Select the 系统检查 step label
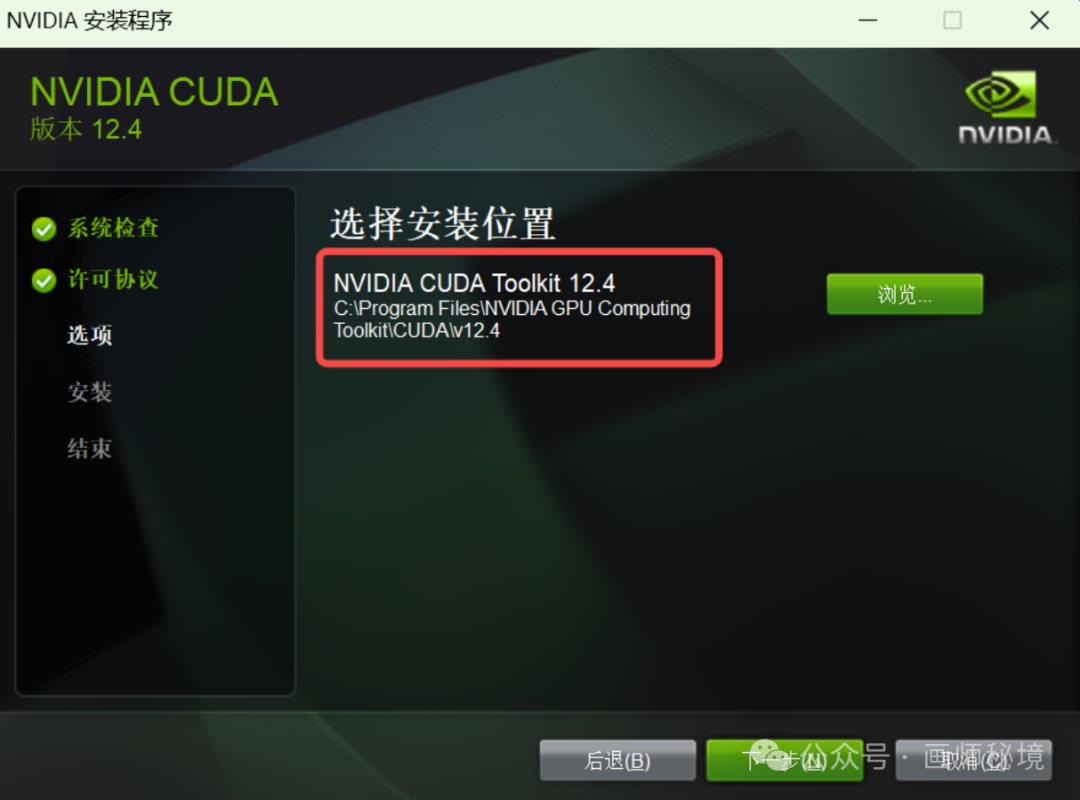 click(x=114, y=228)
